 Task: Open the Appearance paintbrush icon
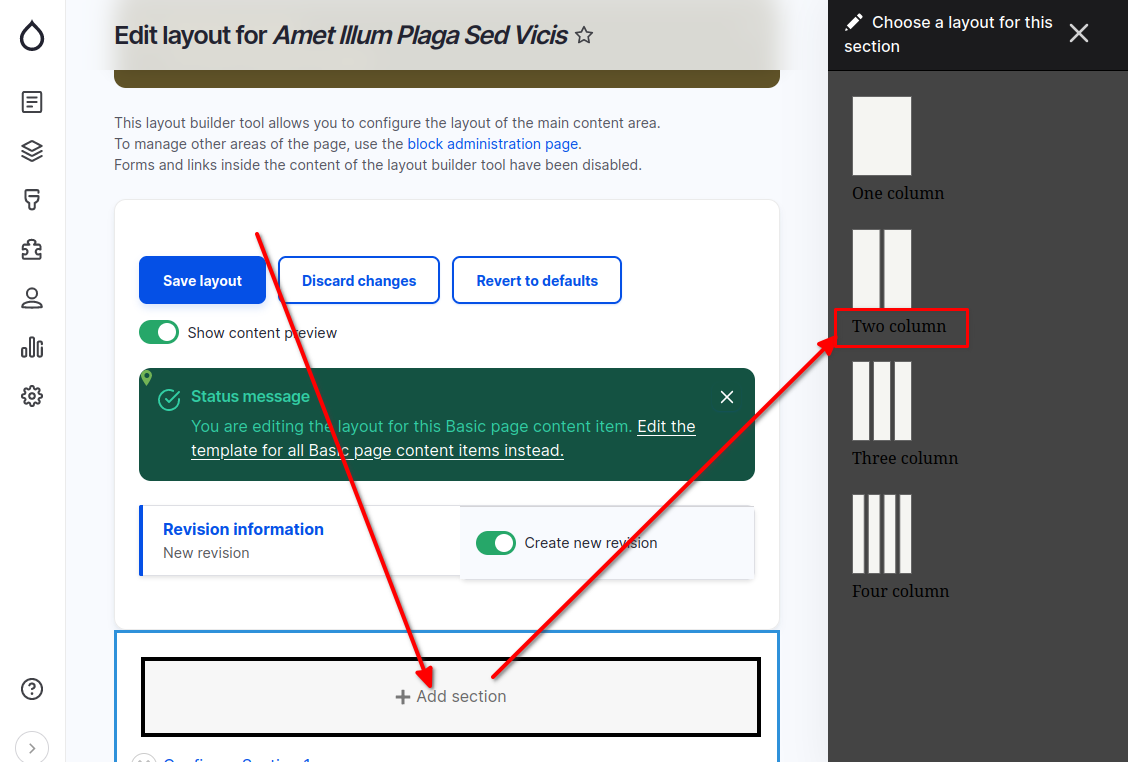tap(32, 199)
